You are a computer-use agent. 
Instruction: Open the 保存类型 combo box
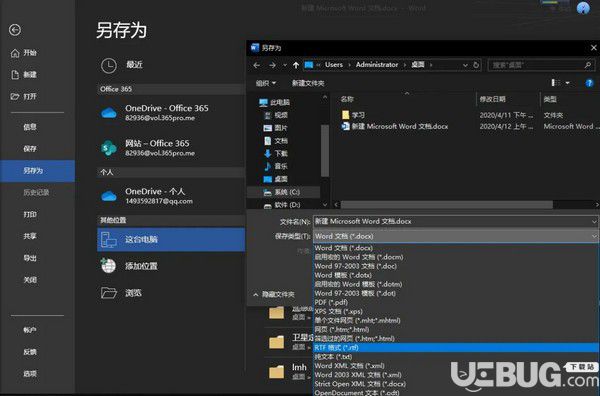click(456, 236)
